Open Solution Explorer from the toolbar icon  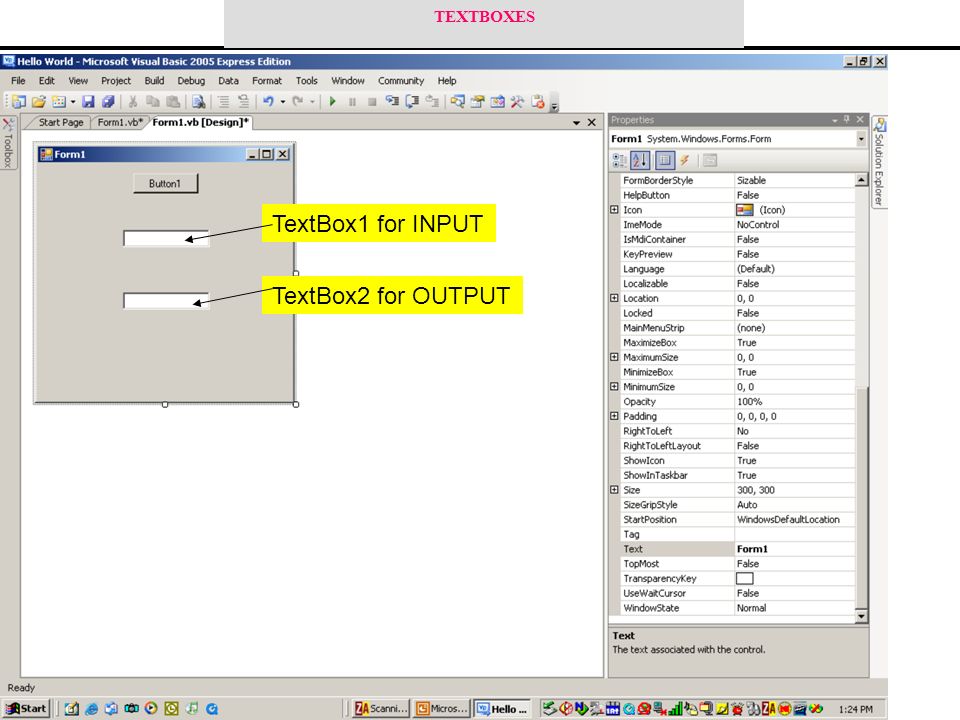pos(457,102)
